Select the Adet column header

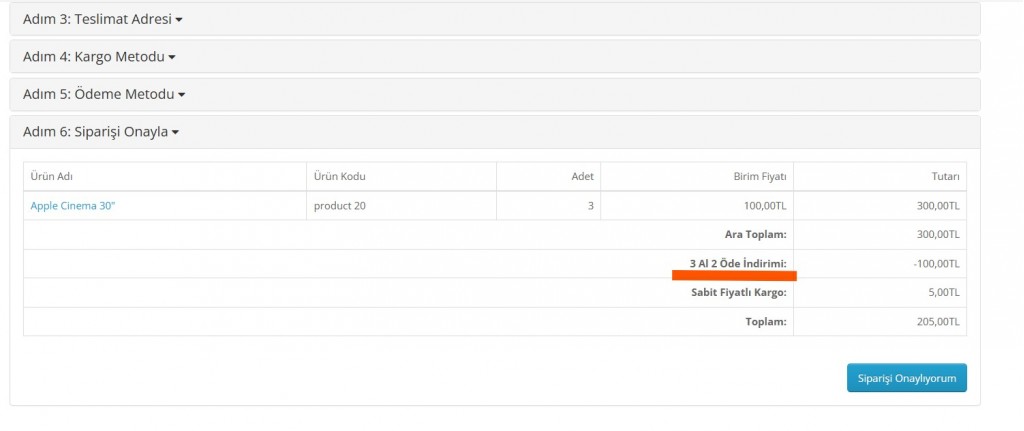(582, 177)
